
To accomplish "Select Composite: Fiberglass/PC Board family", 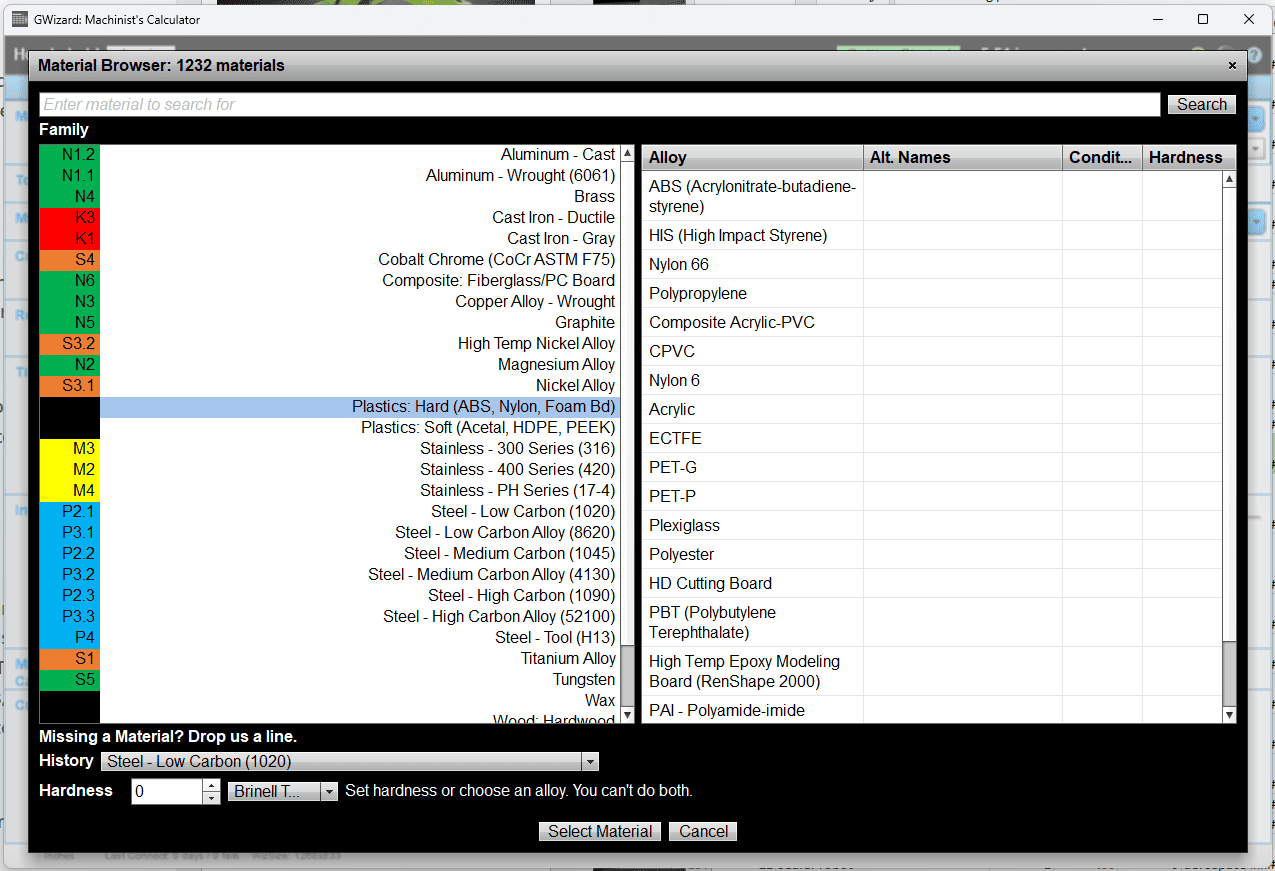I will point(330,281).
